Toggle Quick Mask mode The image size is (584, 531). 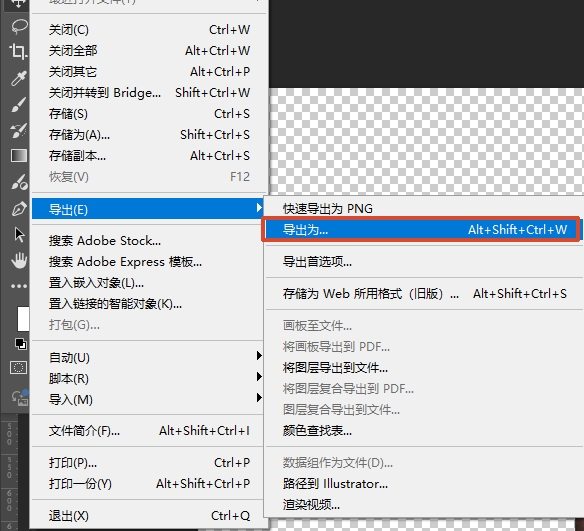click(x=18, y=368)
